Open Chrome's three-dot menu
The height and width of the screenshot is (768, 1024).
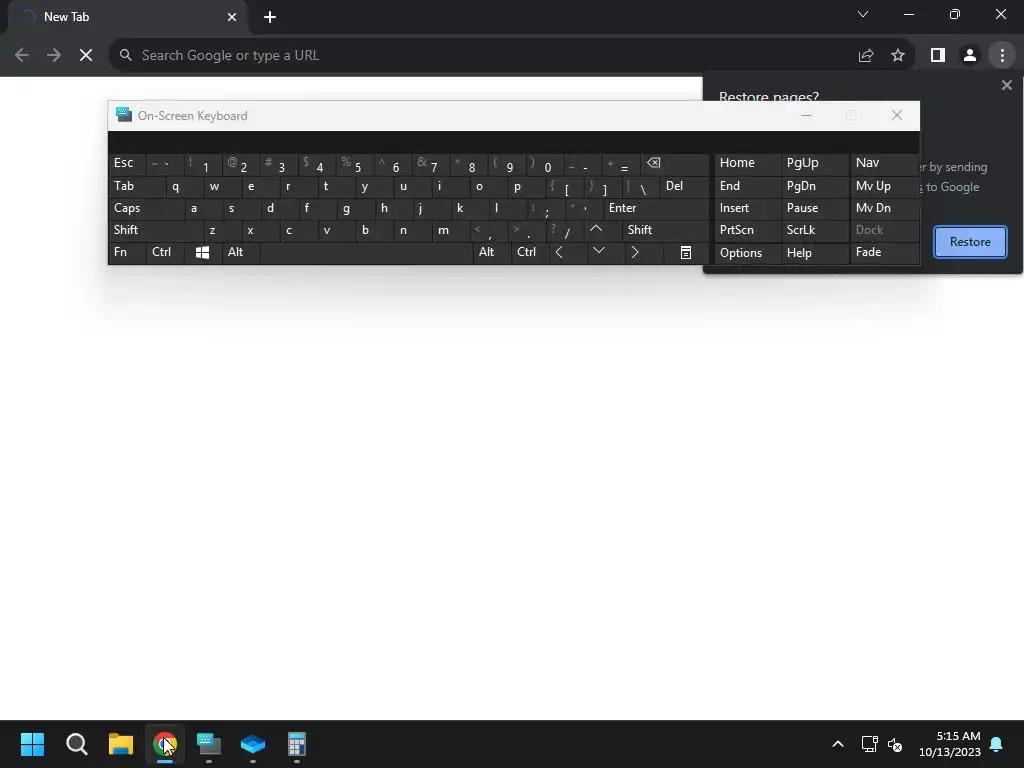1002,56
